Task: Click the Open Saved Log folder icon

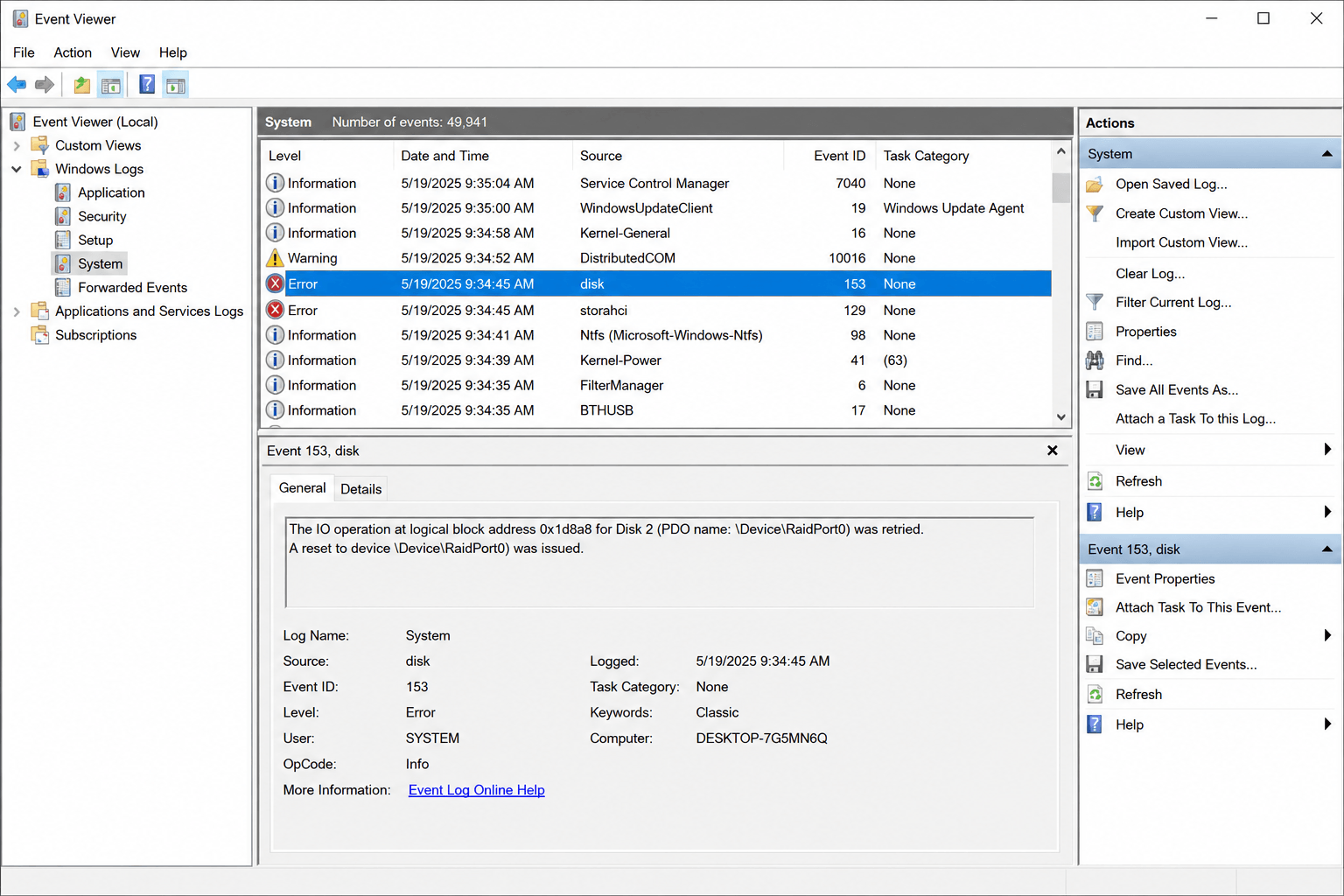Action: [x=1095, y=185]
